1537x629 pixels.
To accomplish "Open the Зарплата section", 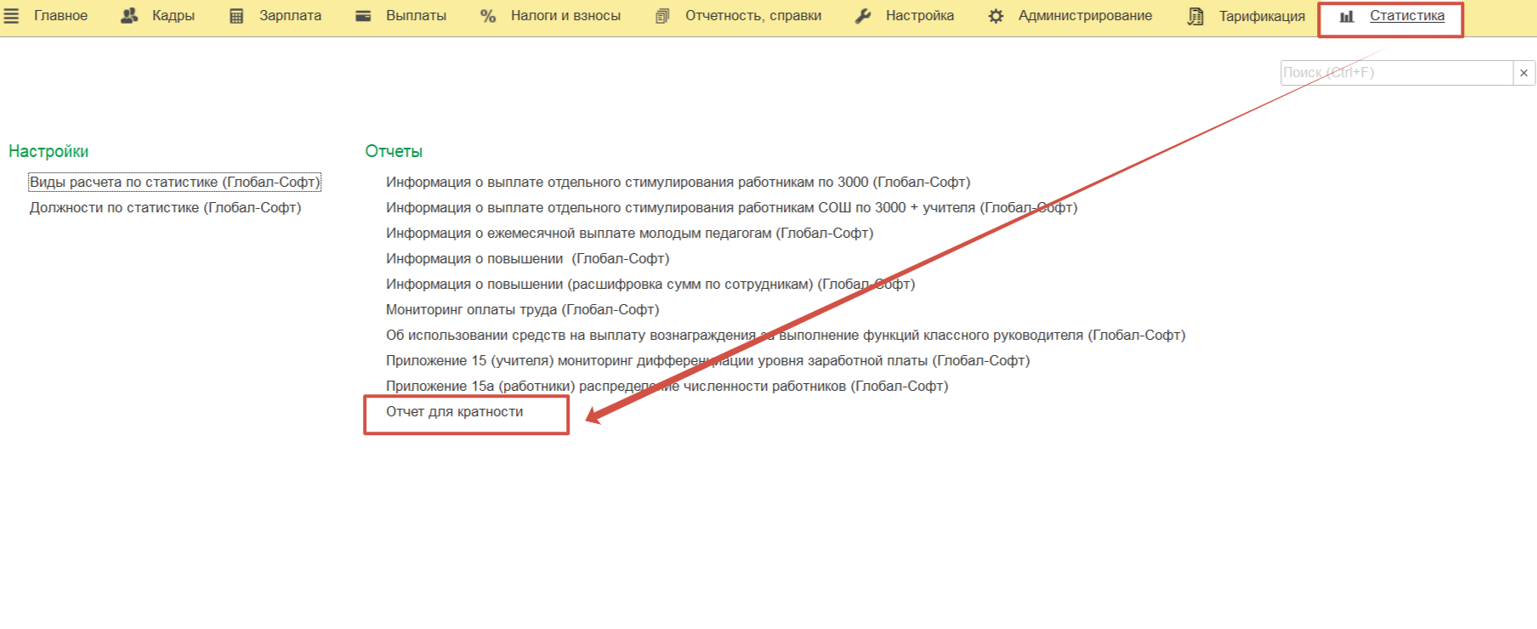I will [277, 16].
